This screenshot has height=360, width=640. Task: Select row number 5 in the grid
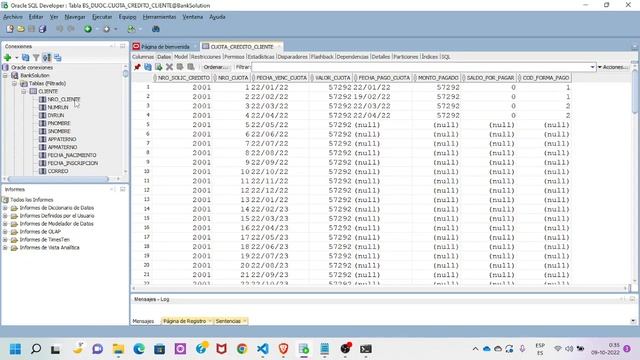pos(148,124)
